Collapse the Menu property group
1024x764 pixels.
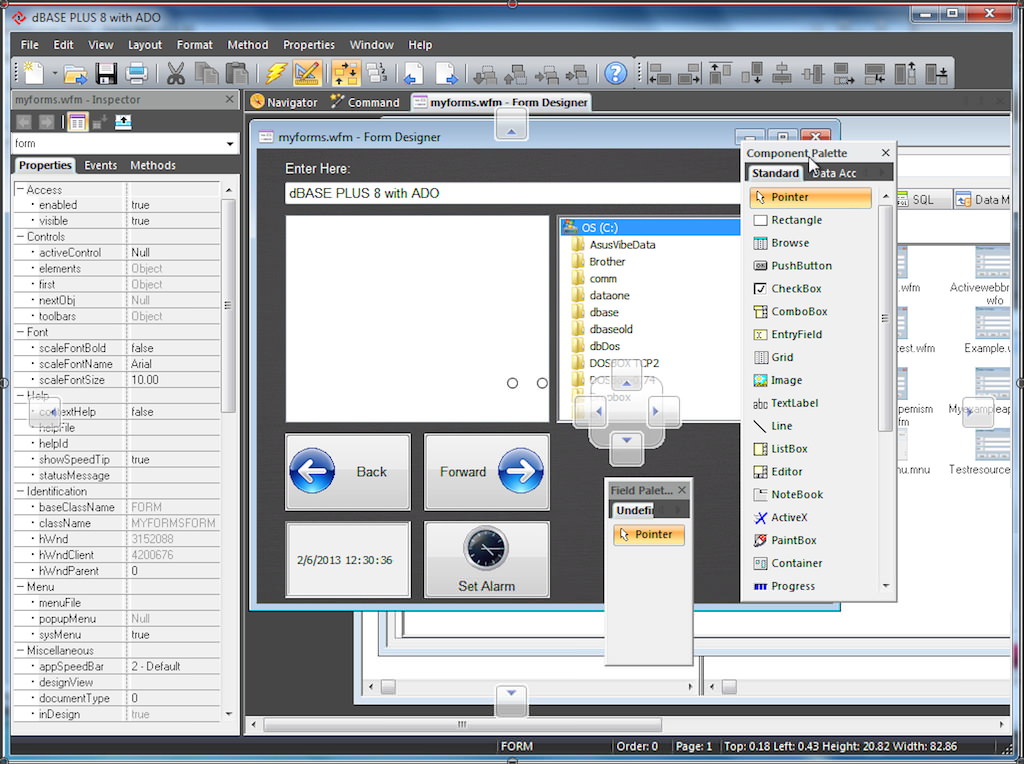(20, 586)
